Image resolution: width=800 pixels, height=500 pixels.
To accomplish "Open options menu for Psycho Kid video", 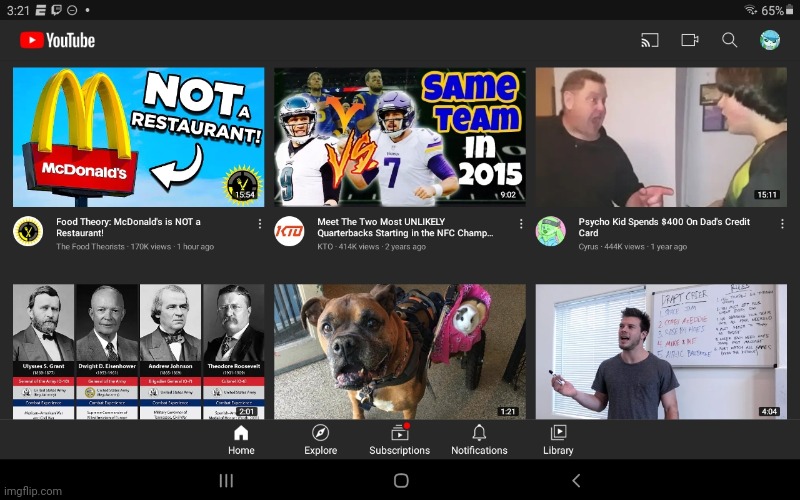I will click(782, 223).
